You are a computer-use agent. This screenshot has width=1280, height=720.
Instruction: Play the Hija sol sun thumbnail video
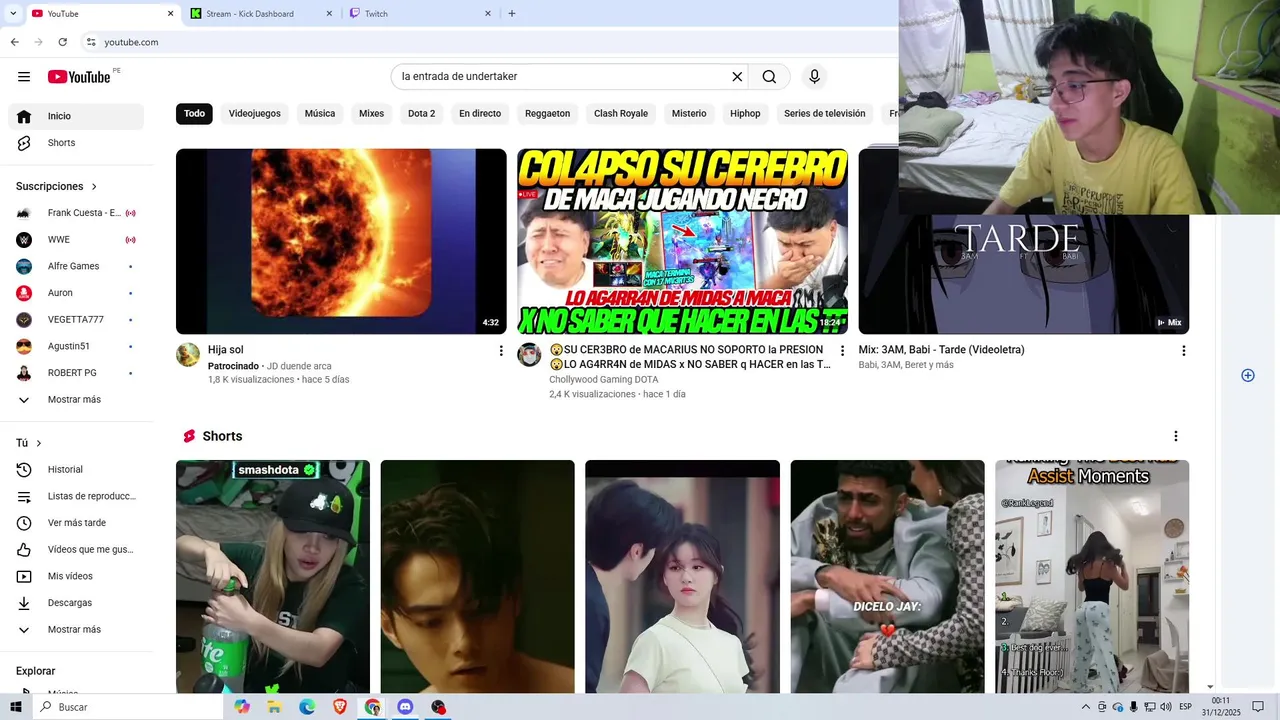(x=341, y=241)
